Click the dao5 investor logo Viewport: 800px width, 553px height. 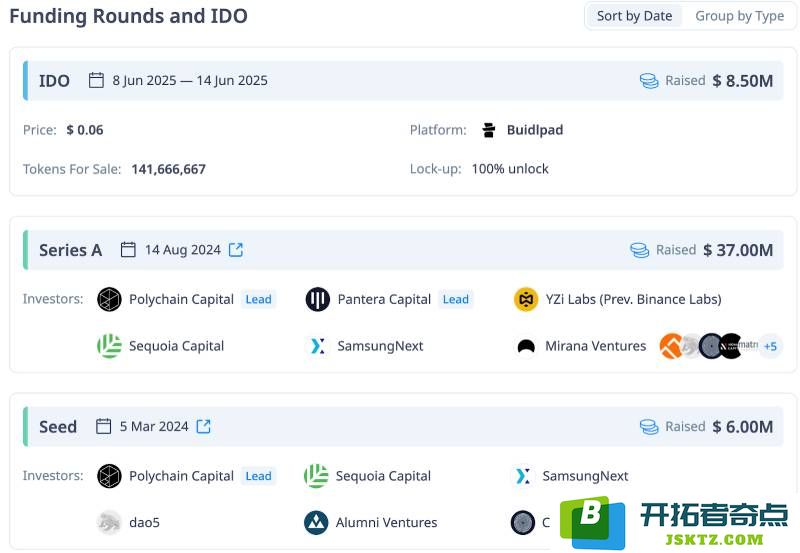pos(109,522)
